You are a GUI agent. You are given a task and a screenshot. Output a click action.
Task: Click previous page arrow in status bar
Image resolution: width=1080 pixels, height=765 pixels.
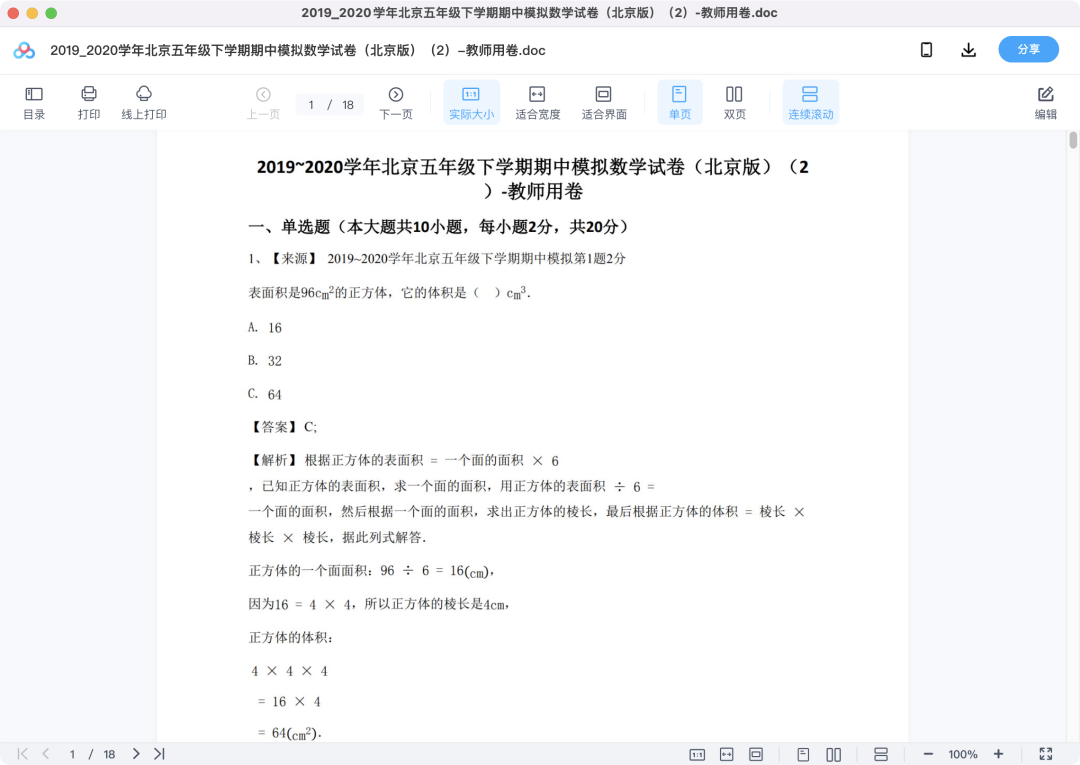(x=46, y=754)
